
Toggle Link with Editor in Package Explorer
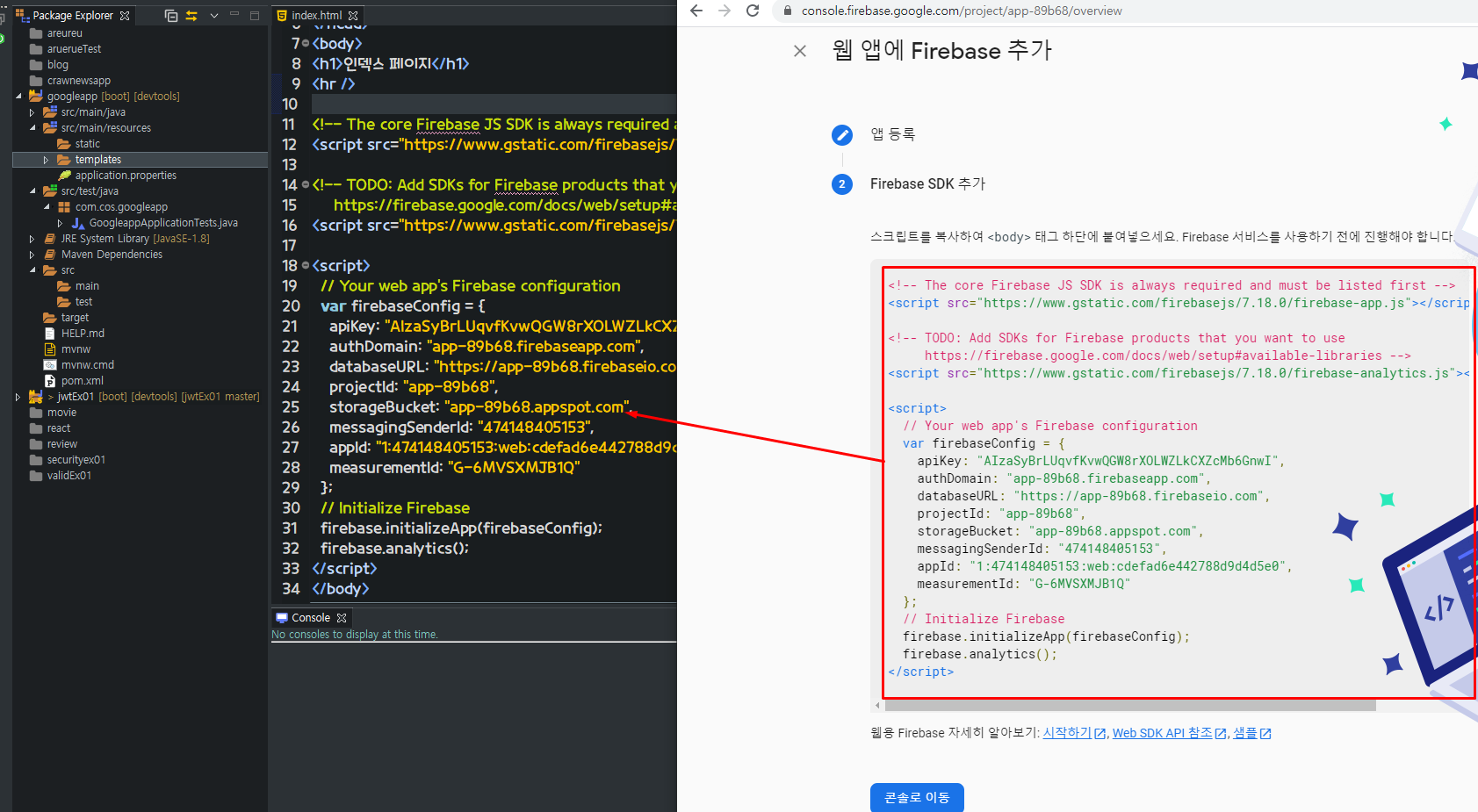(x=191, y=16)
